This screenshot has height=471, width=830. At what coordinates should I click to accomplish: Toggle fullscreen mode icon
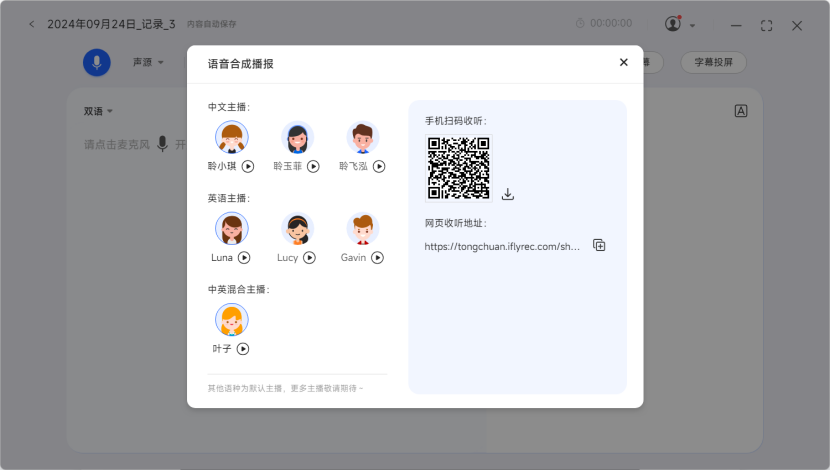766,25
